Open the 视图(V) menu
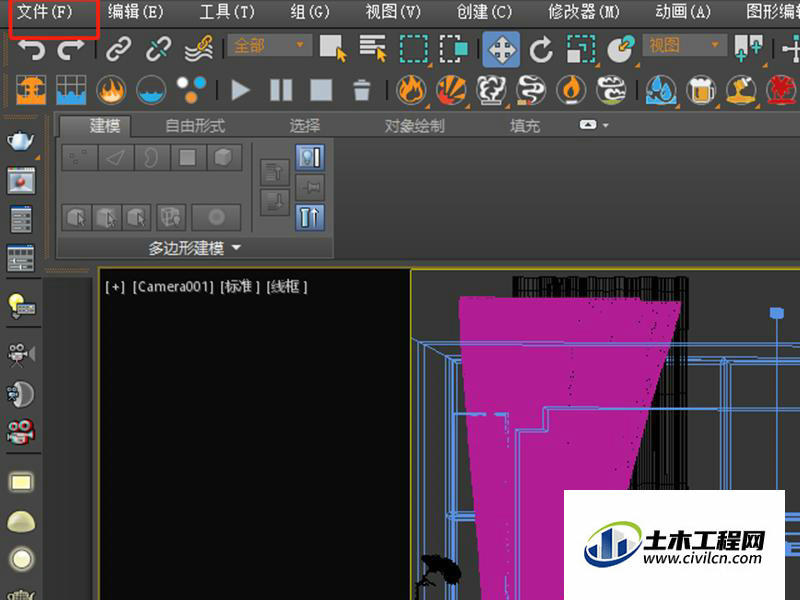 [393, 12]
